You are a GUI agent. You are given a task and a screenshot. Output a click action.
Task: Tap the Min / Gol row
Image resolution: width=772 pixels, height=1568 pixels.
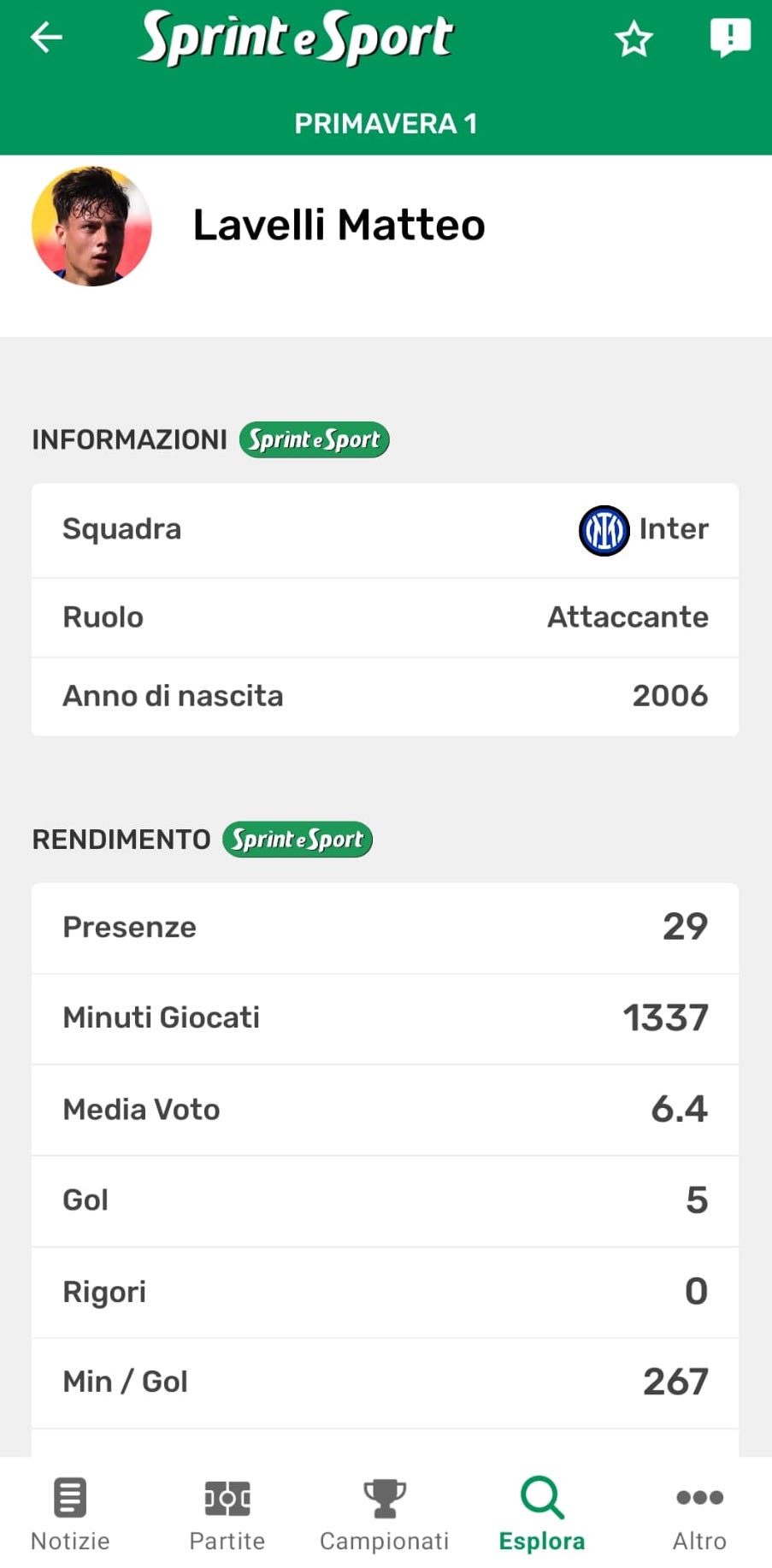pos(385,1382)
